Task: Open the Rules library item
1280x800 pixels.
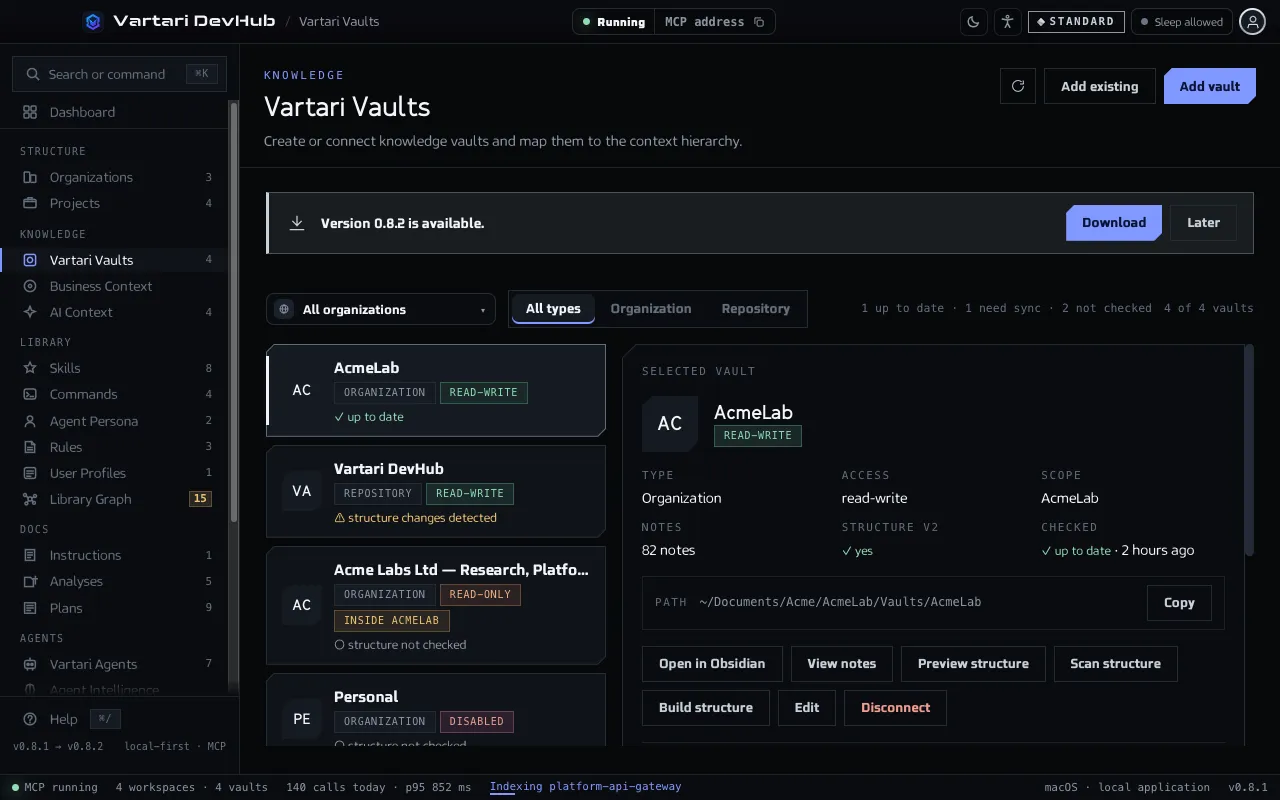Action: (x=115, y=447)
